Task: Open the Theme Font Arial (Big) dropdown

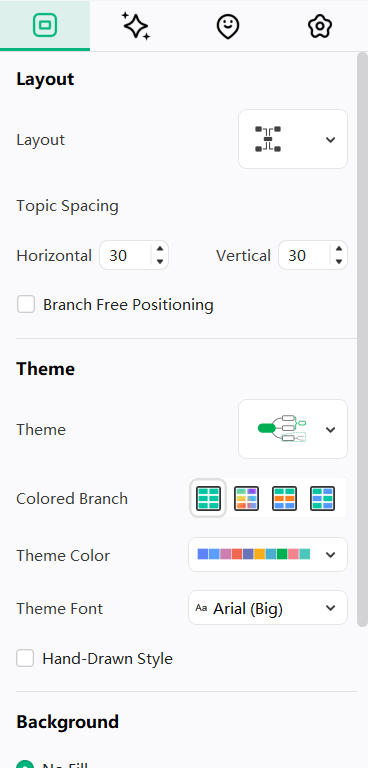Action: click(268, 608)
